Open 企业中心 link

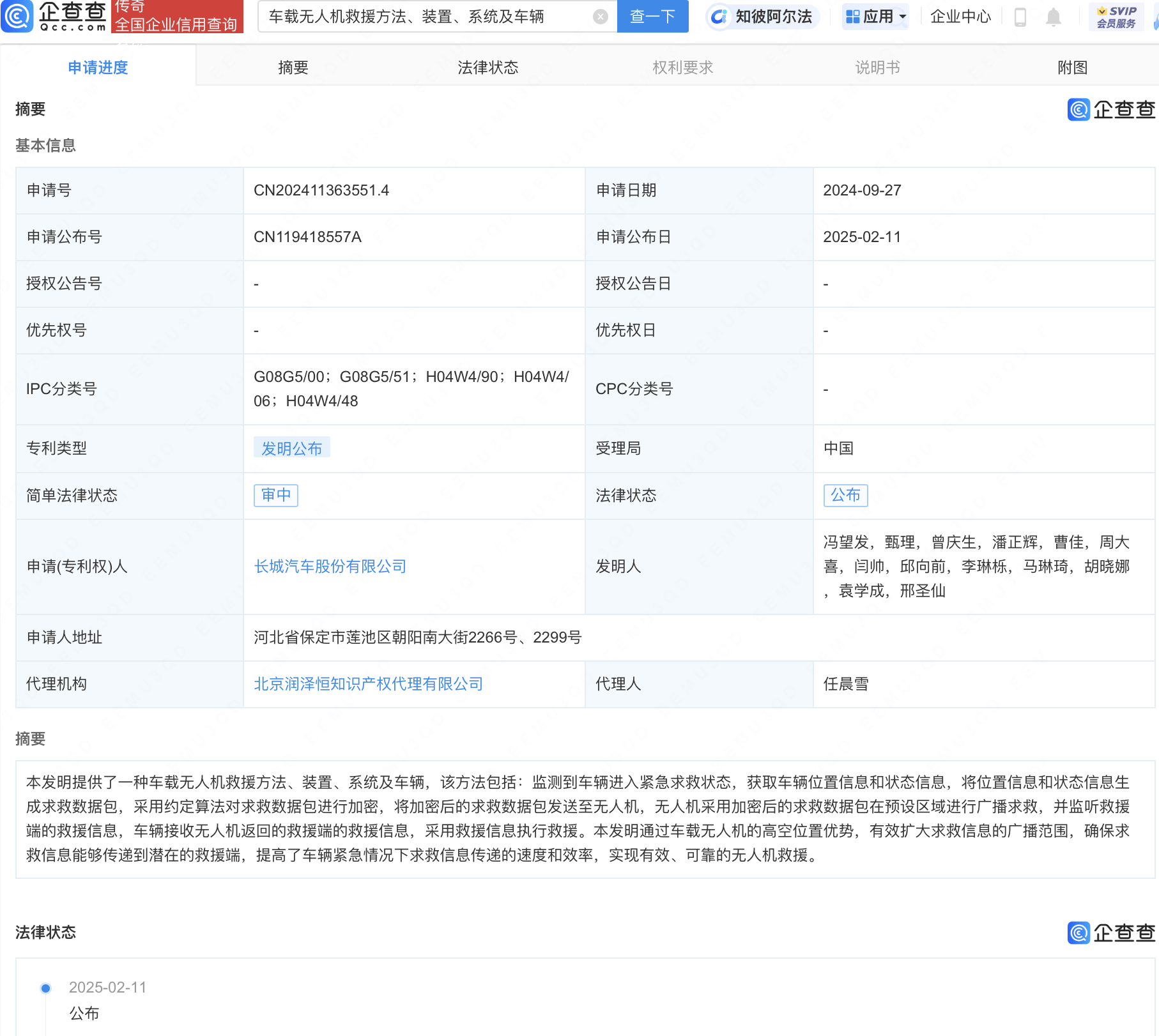click(960, 17)
